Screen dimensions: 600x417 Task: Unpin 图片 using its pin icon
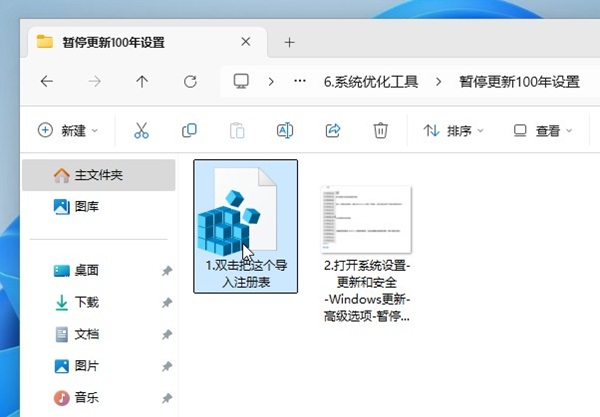coord(167,367)
